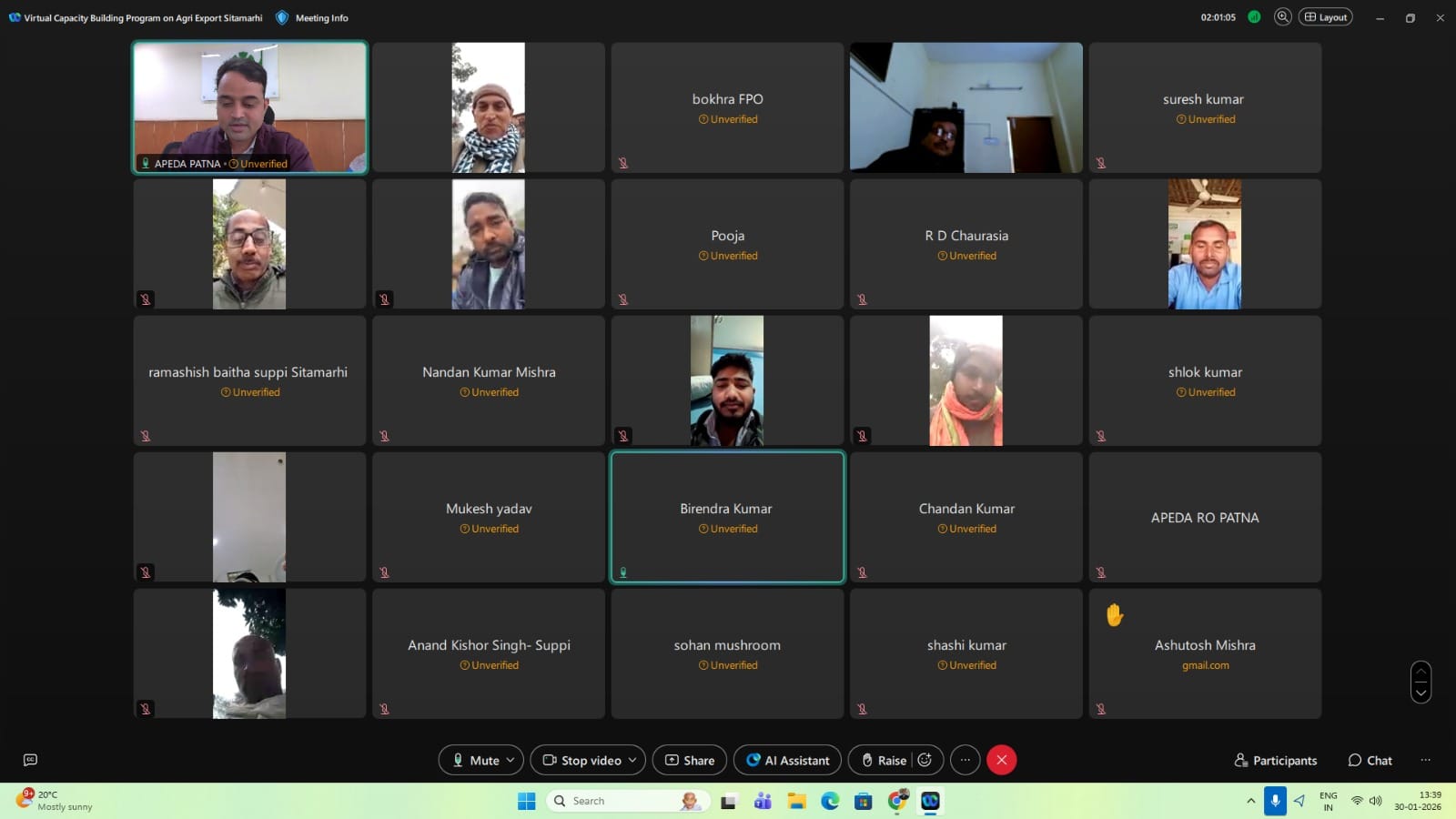Click the Share content button
This screenshot has width=1456, height=819.
coord(689,760)
